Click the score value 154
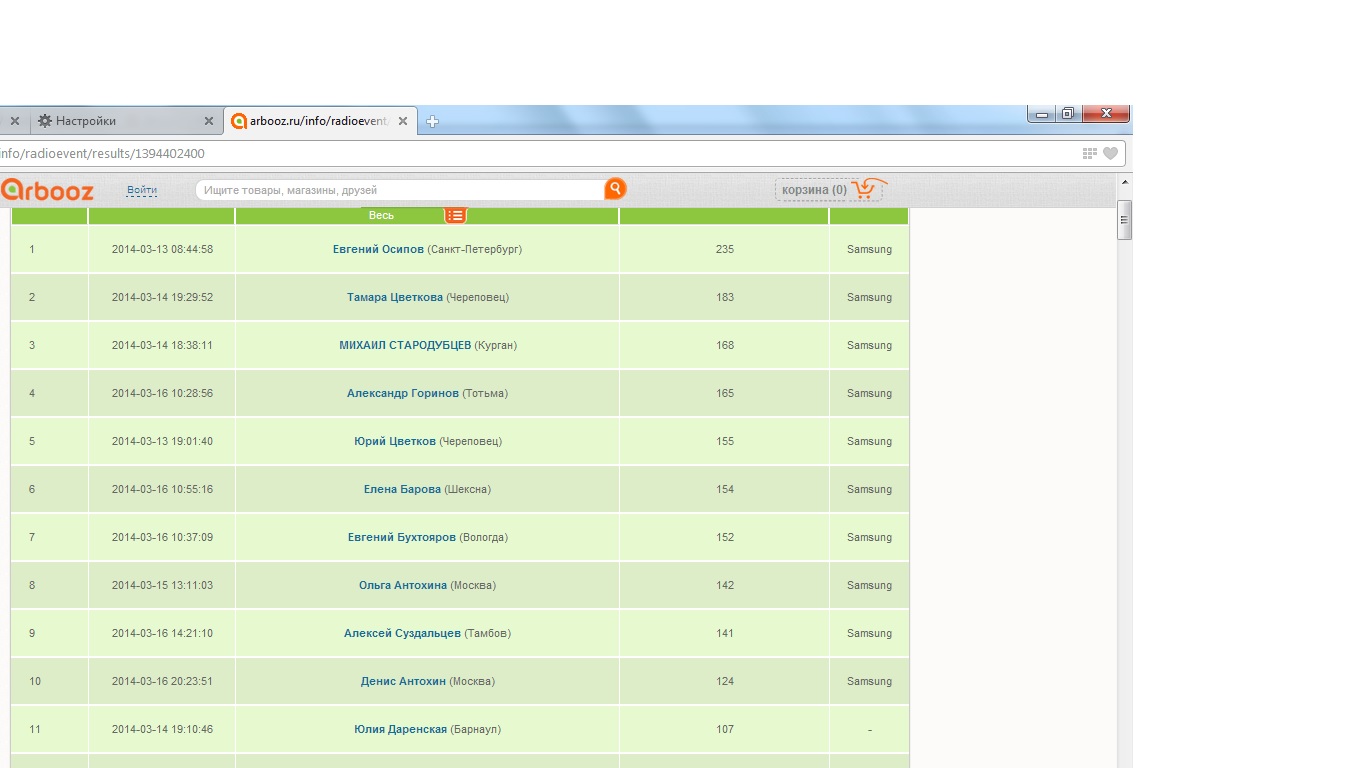The image size is (1366, 768). [725, 489]
